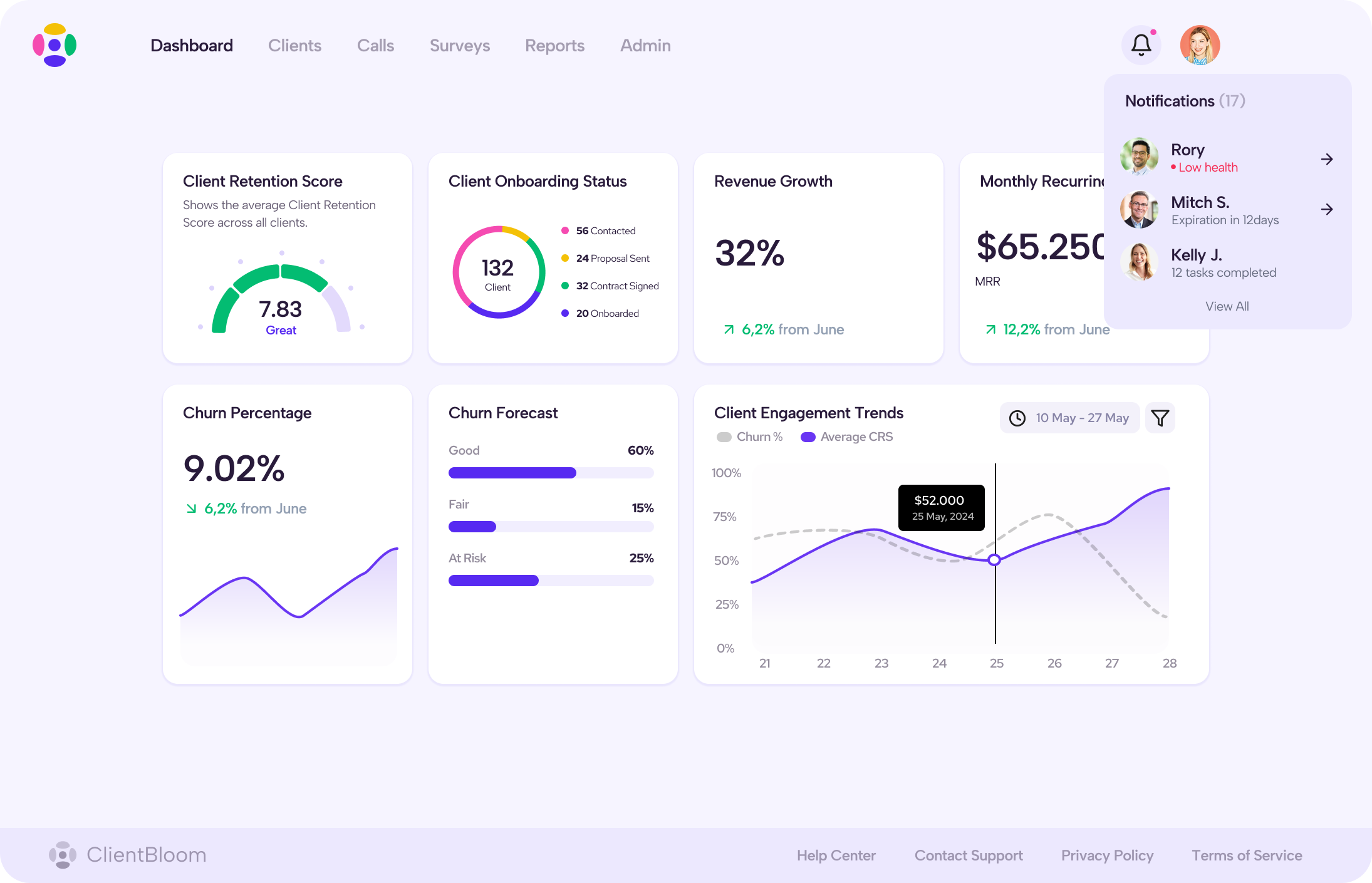The width and height of the screenshot is (1372, 883).
Task: Click View All notifications
Action: click(1227, 306)
